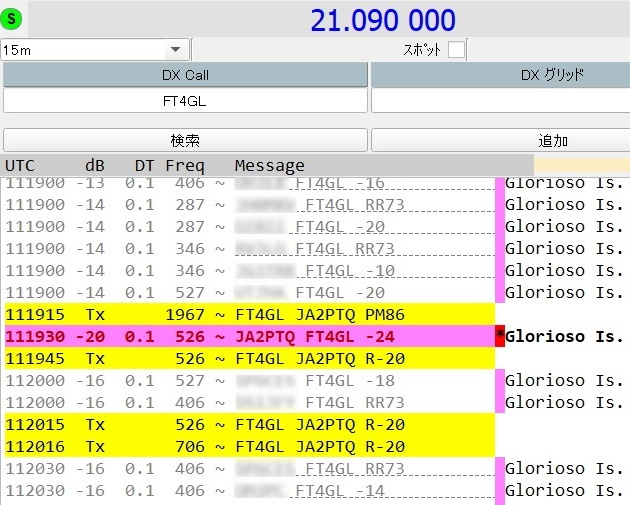
Task: Select 112030 row at 406 FT4GL -14
Action: (x=250, y=491)
